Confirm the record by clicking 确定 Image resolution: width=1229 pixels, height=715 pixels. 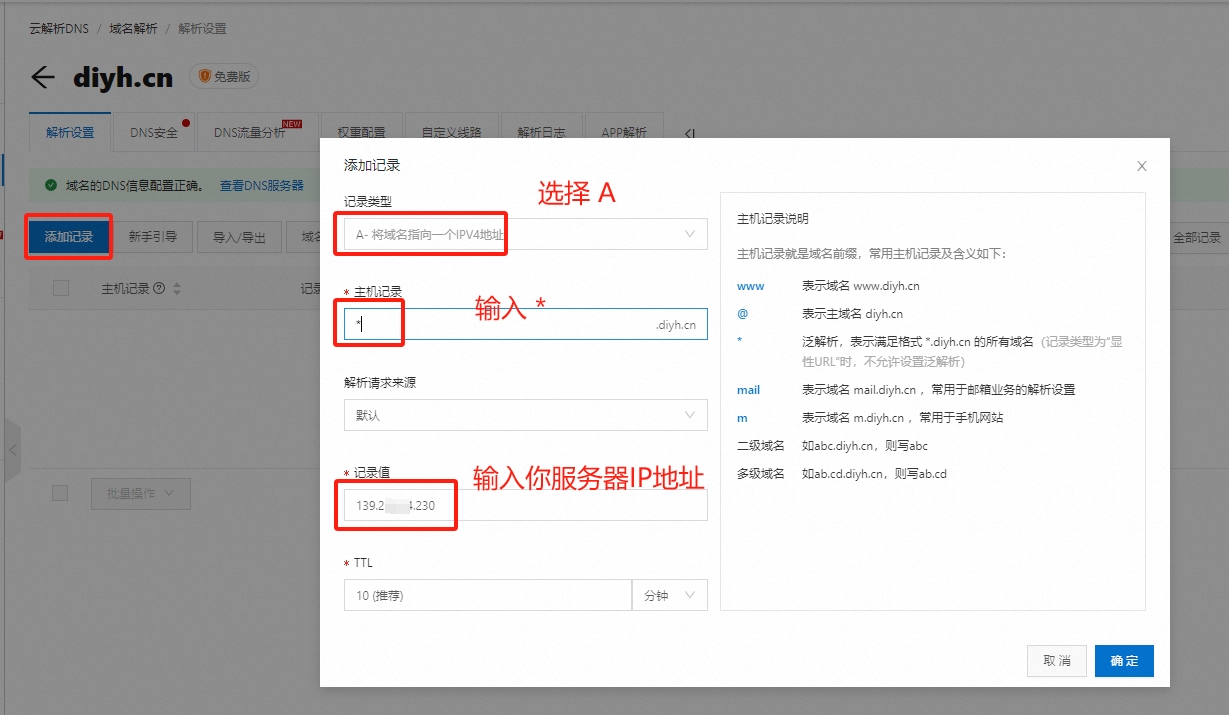pos(1124,660)
